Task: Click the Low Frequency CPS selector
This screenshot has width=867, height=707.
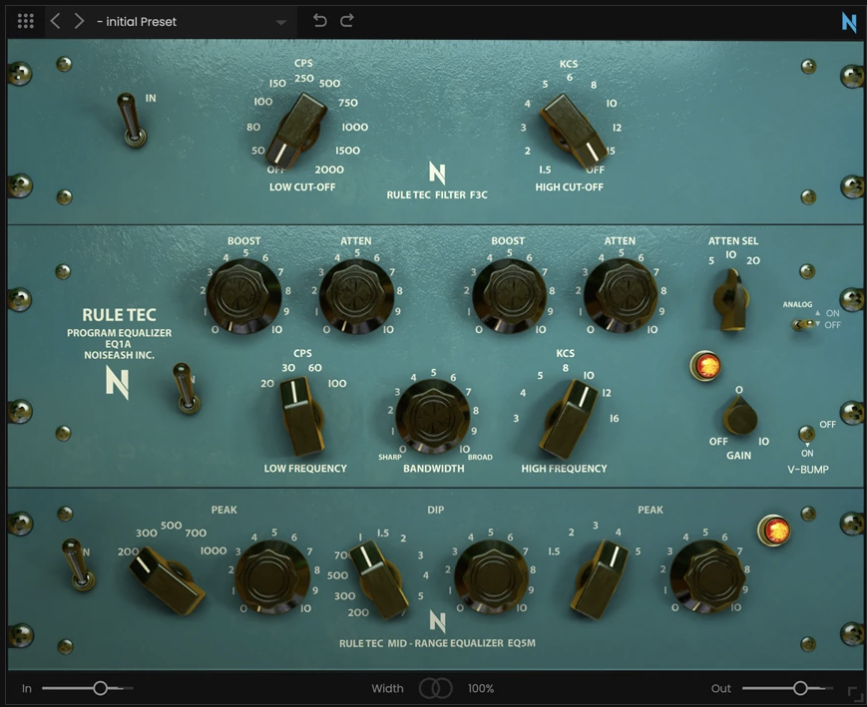Action: pyautogui.click(x=301, y=416)
